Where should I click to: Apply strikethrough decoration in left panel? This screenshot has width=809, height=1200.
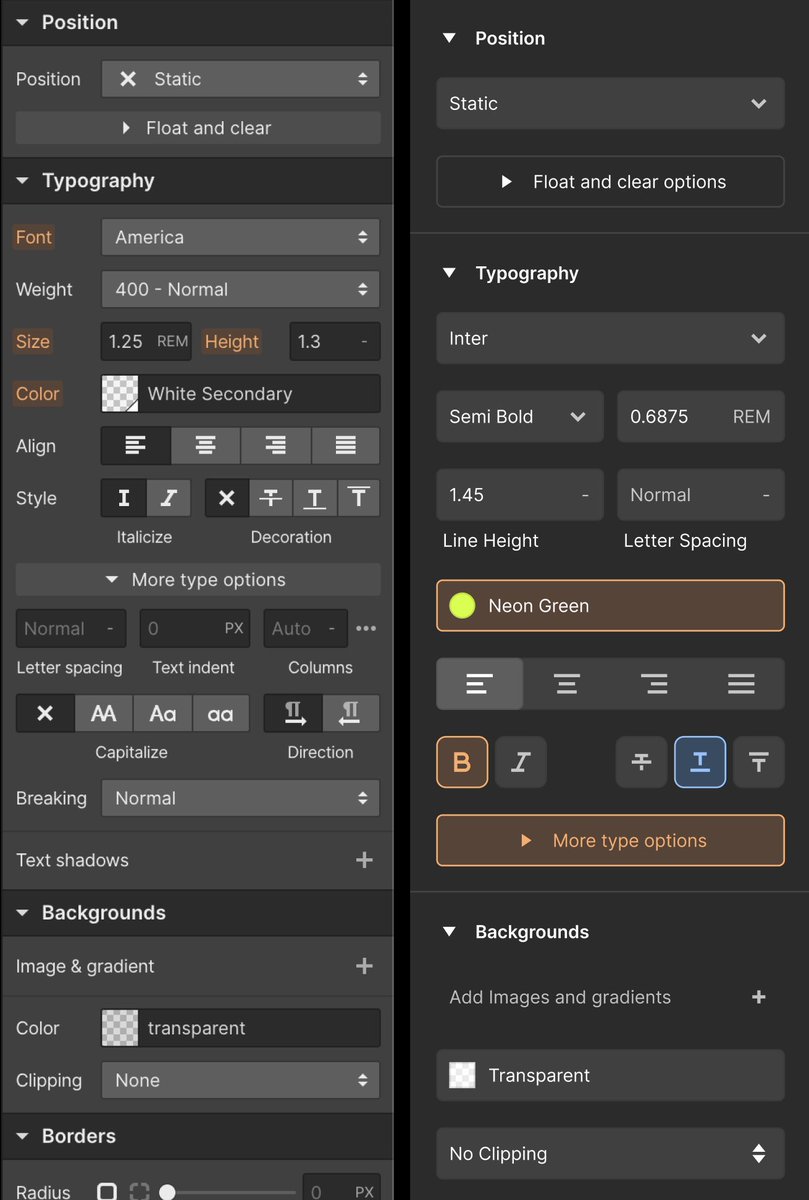pos(271,498)
